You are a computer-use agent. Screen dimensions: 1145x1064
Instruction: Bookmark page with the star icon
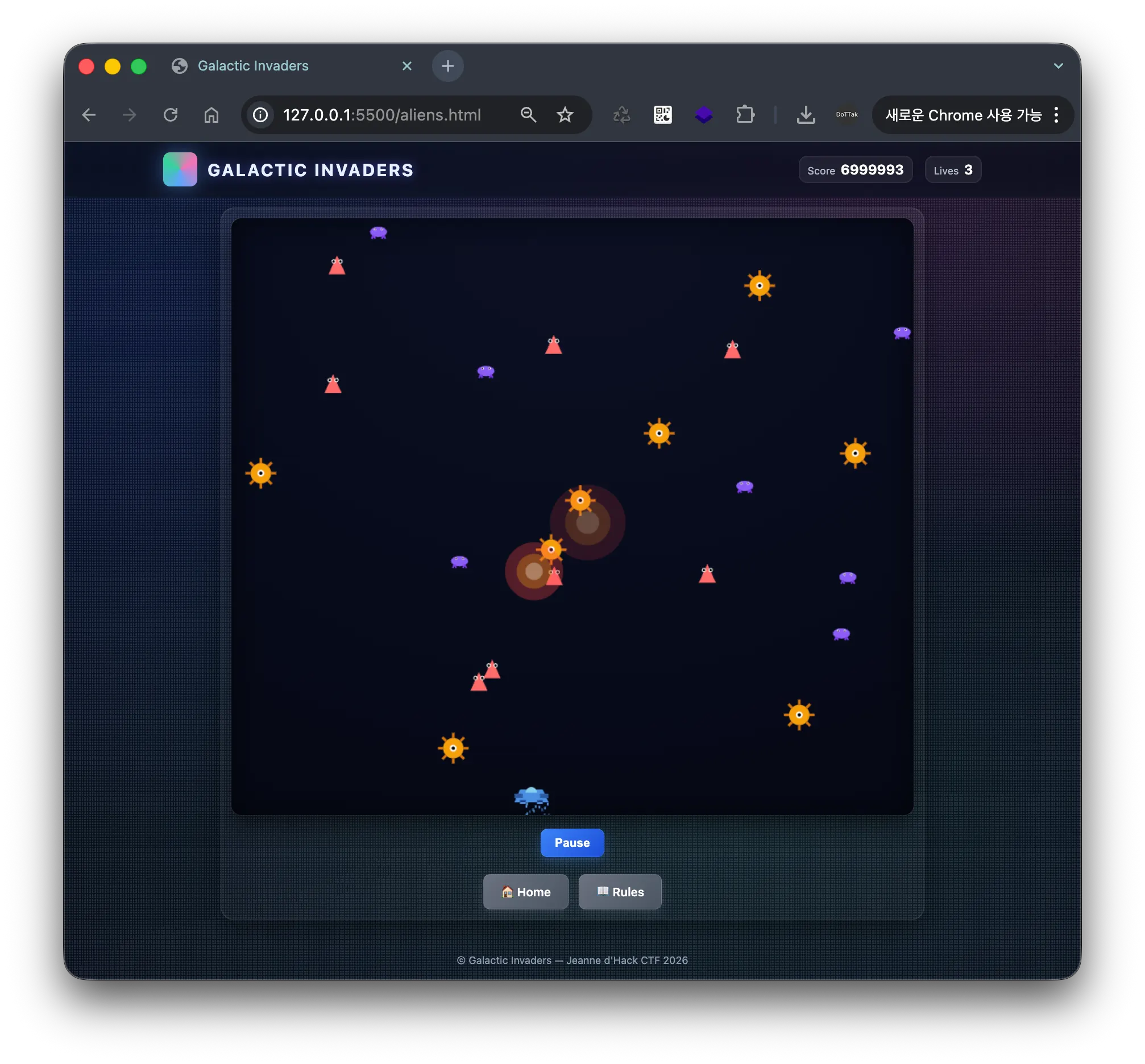click(x=565, y=115)
